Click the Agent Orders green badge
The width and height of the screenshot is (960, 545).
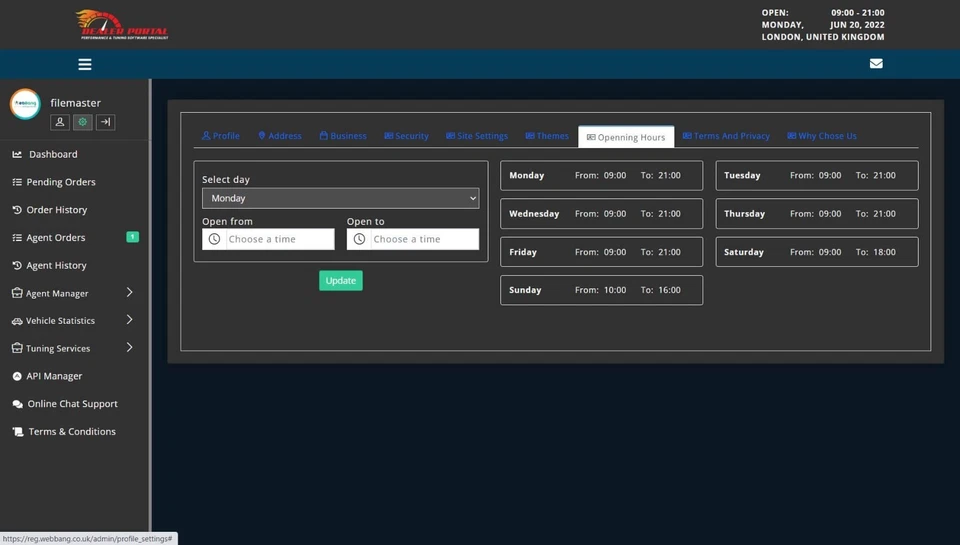click(x=132, y=237)
